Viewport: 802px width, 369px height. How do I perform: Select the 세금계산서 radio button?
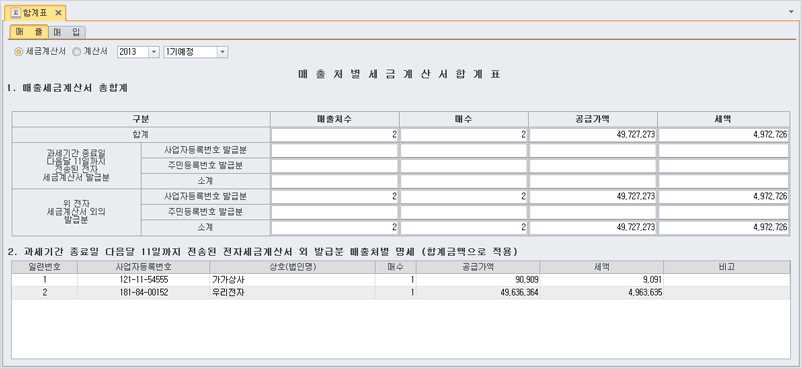pyautogui.click(x=18, y=52)
